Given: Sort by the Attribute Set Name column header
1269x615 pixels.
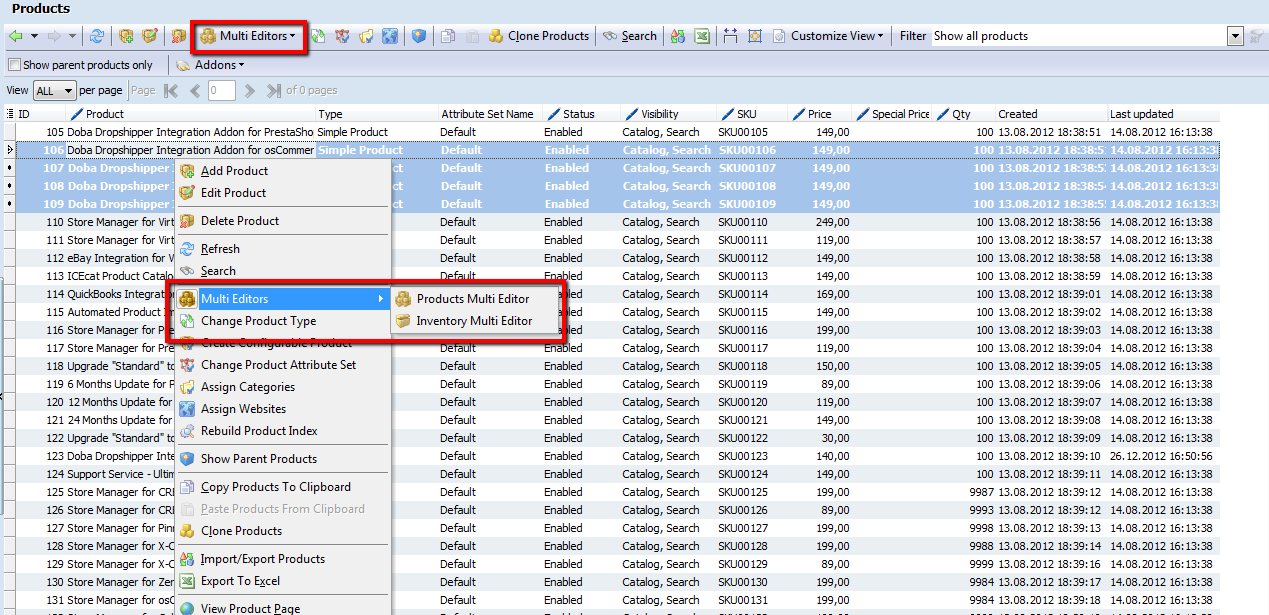Looking at the screenshot, I should pyautogui.click(x=490, y=114).
